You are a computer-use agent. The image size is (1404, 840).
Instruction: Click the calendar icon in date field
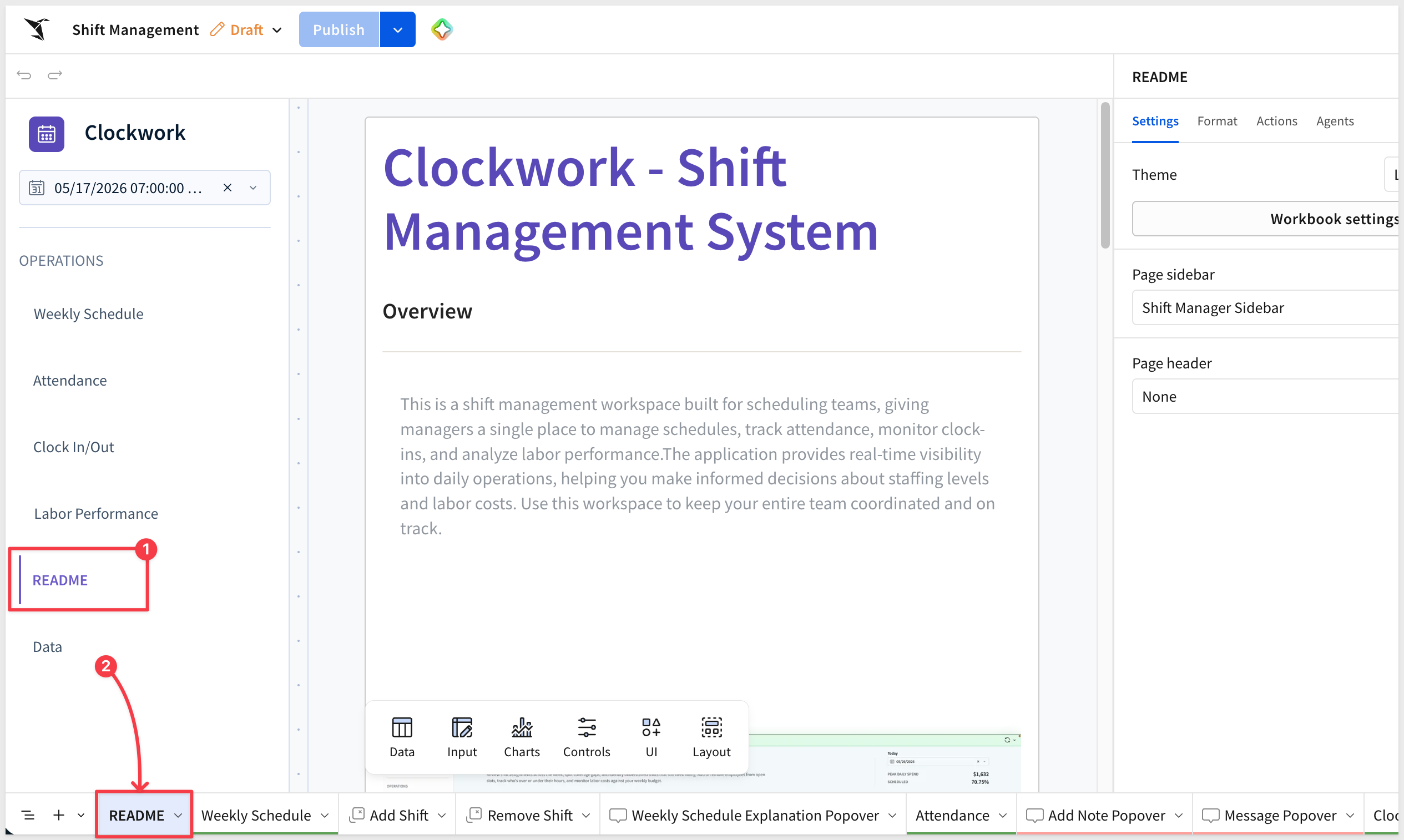click(37, 188)
